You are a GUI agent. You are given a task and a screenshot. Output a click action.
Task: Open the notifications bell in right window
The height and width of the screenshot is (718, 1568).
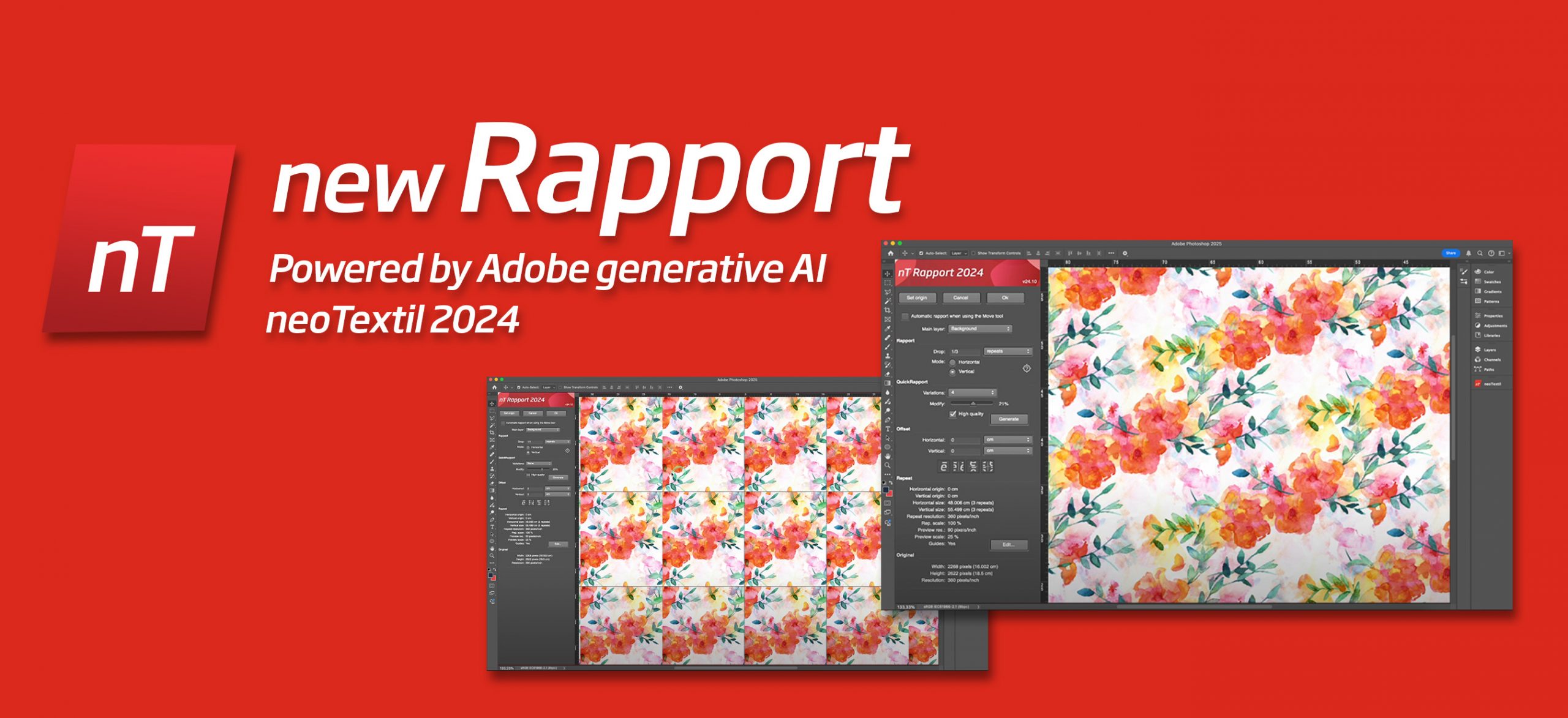pos(1468,253)
